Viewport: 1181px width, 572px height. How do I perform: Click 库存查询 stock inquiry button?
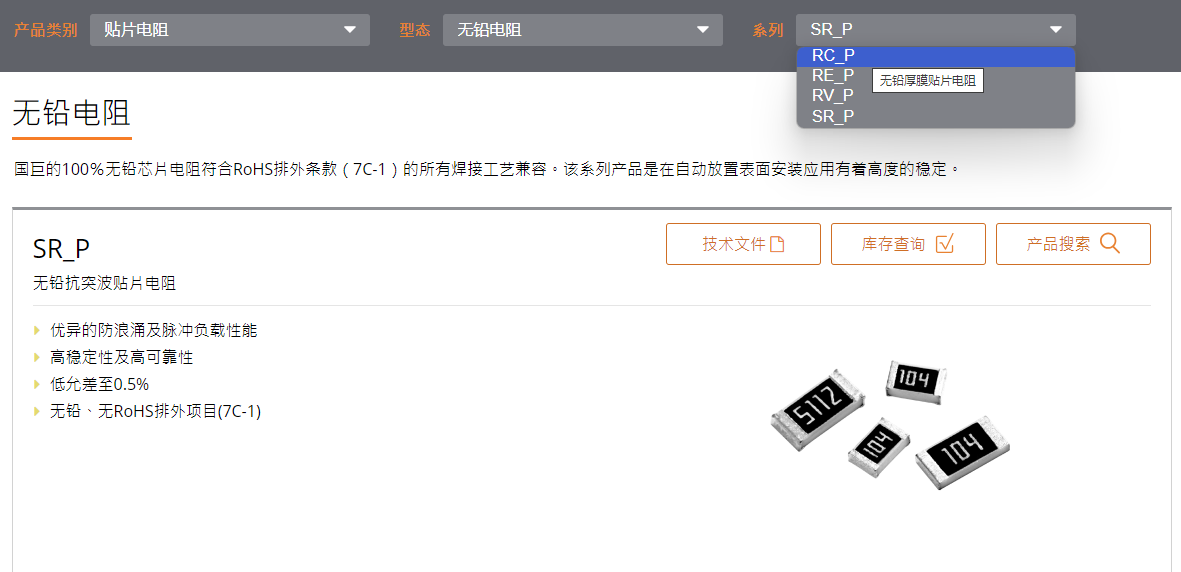pyautogui.click(x=908, y=244)
